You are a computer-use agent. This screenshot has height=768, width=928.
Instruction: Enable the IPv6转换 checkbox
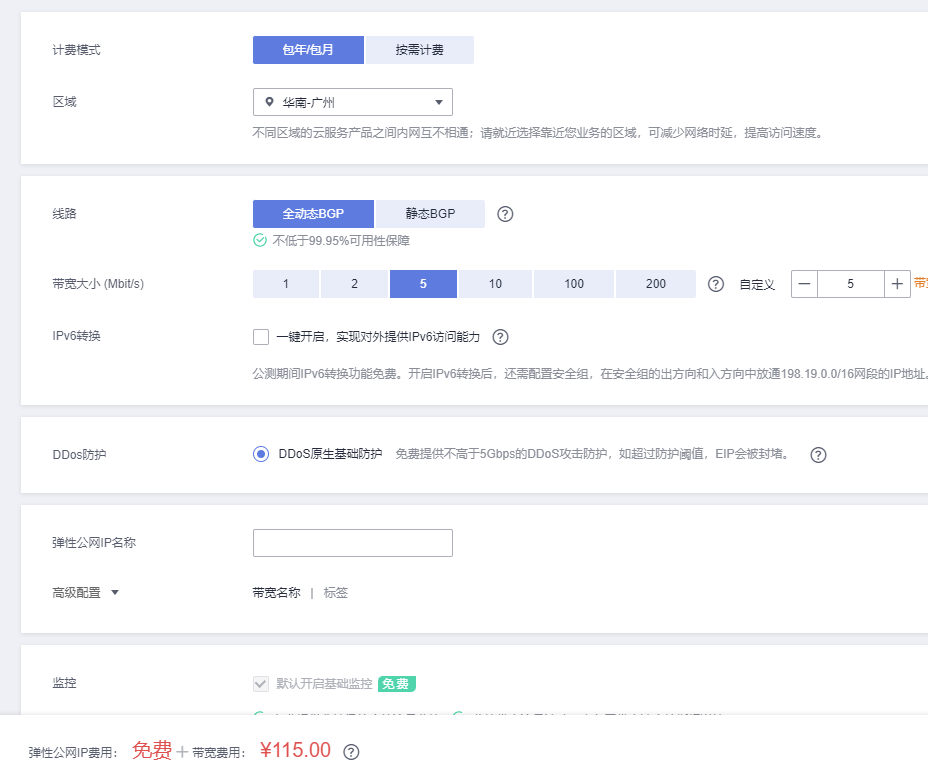click(x=261, y=337)
